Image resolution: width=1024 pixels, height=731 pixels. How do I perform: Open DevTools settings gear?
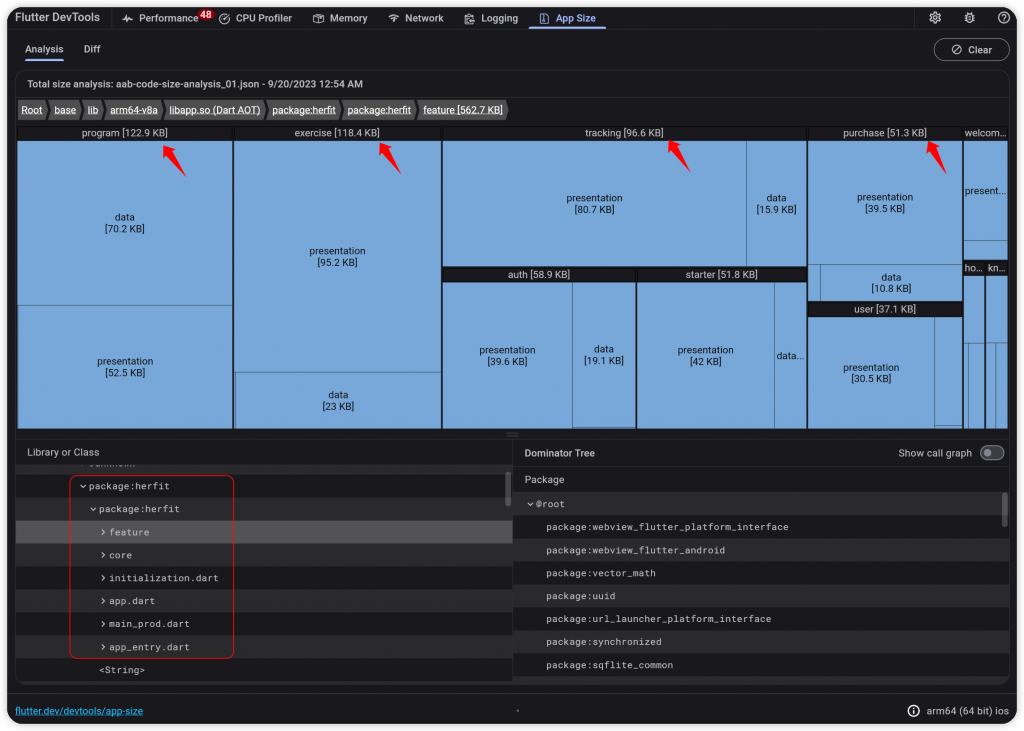click(x=935, y=18)
